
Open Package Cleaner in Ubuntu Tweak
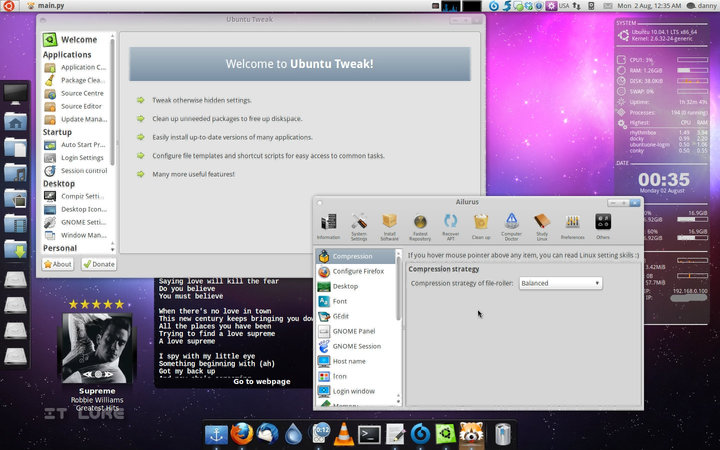76,80
